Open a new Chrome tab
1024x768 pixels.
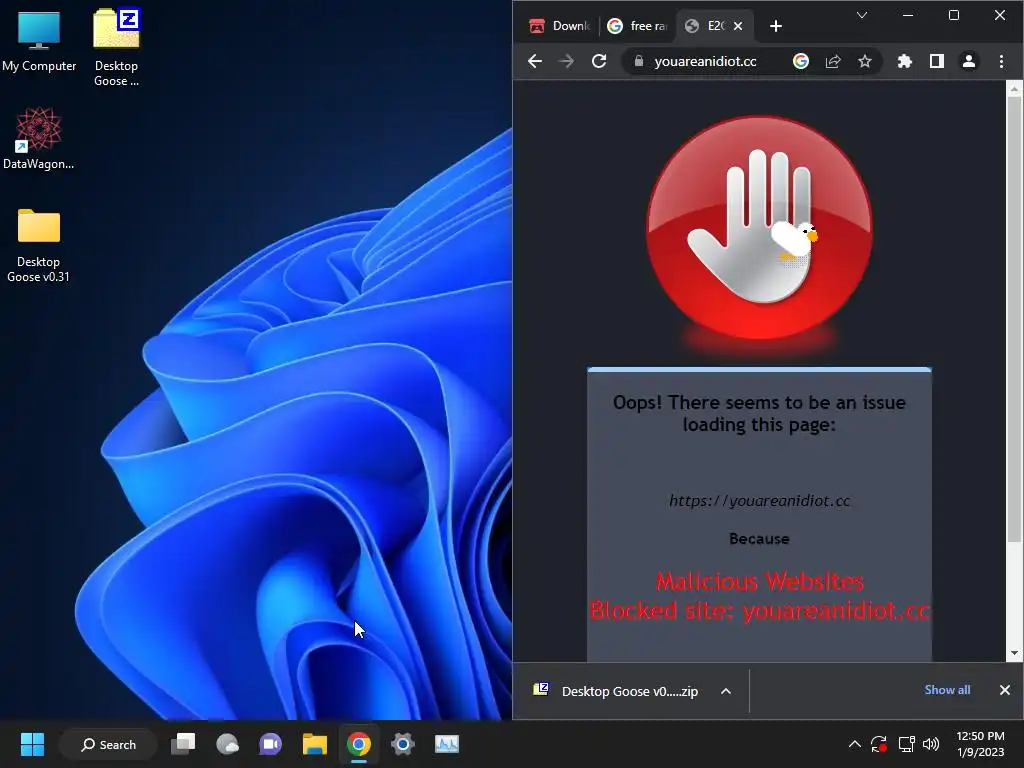pos(776,26)
